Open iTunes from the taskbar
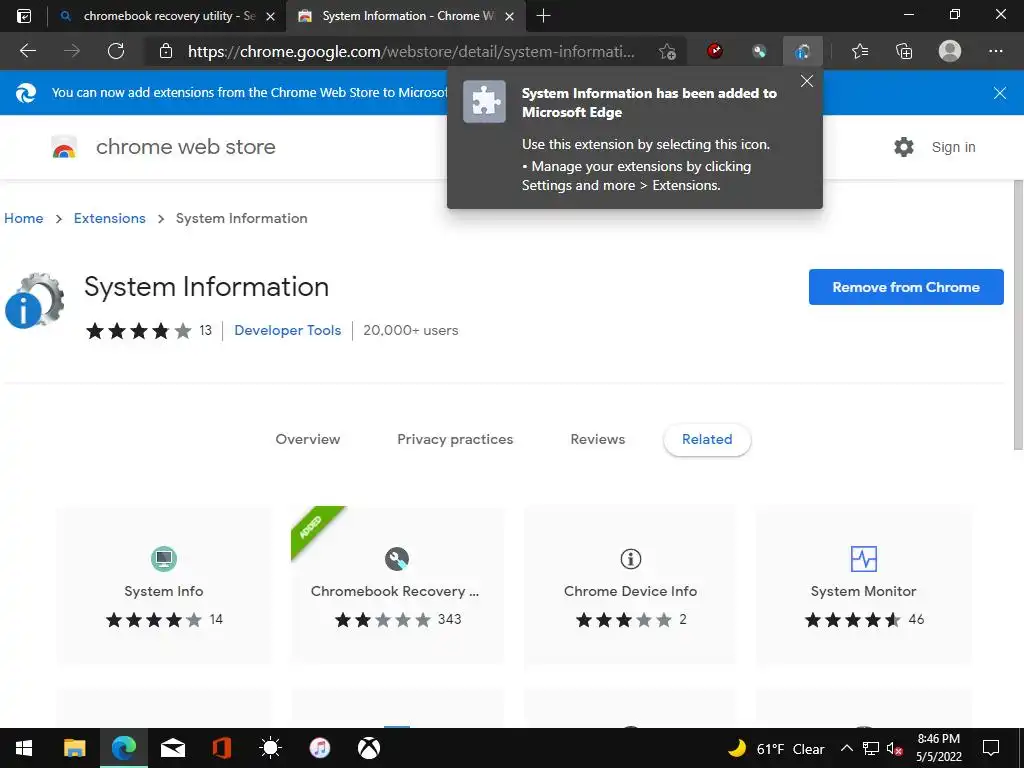 tap(319, 748)
